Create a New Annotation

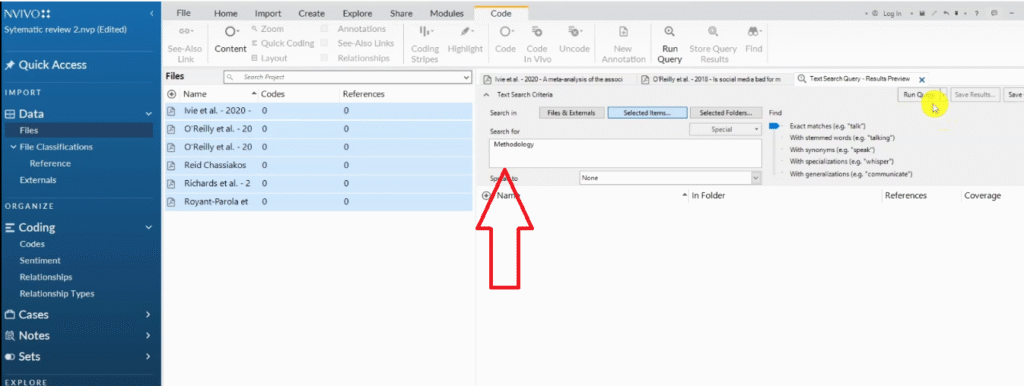click(x=623, y=44)
